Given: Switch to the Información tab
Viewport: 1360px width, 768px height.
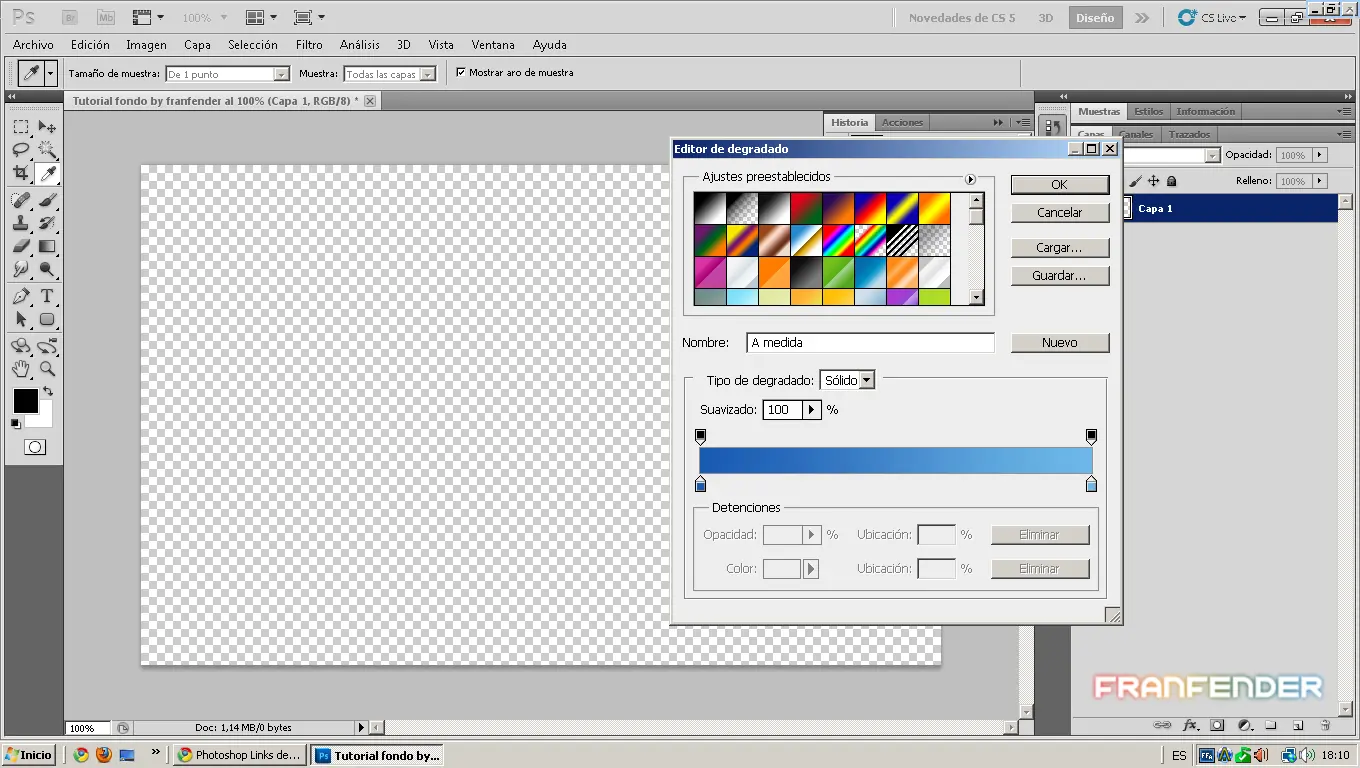Looking at the screenshot, I should 1205,111.
